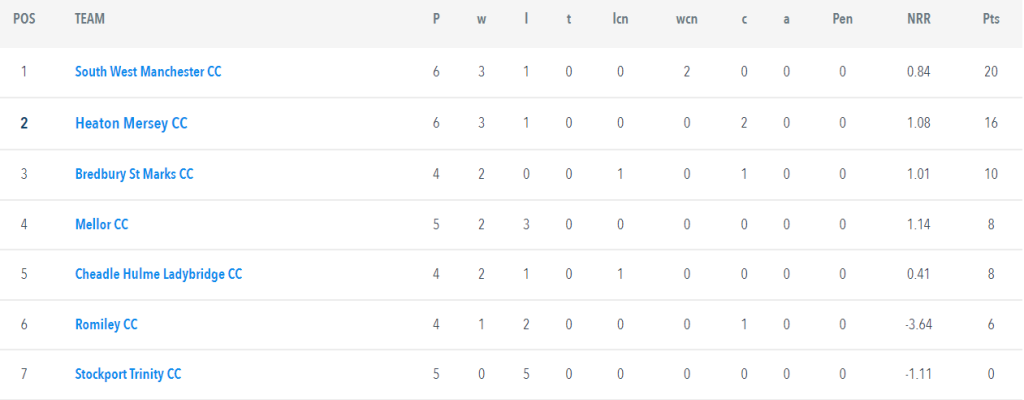Image resolution: width=1024 pixels, height=400 pixels.
Task: Select South West Manchester's 20 points cell
Action: click(x=991, y=72)
